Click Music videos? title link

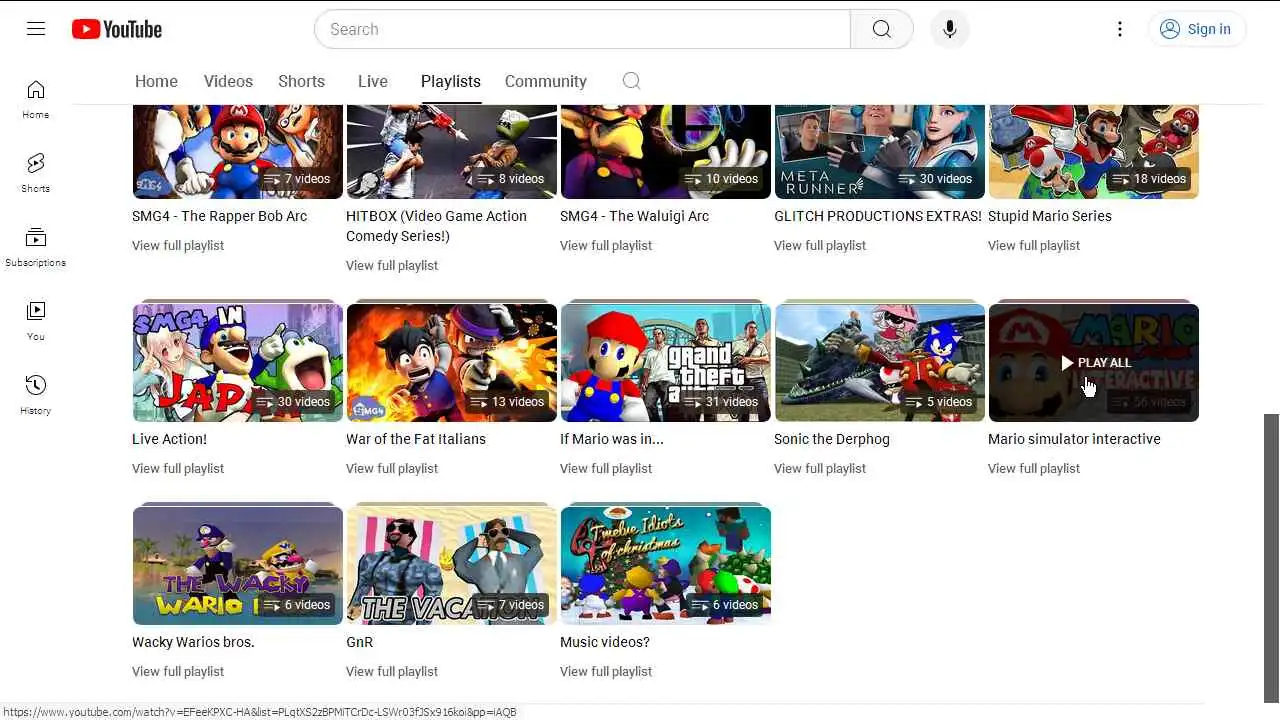click(605, 642)
